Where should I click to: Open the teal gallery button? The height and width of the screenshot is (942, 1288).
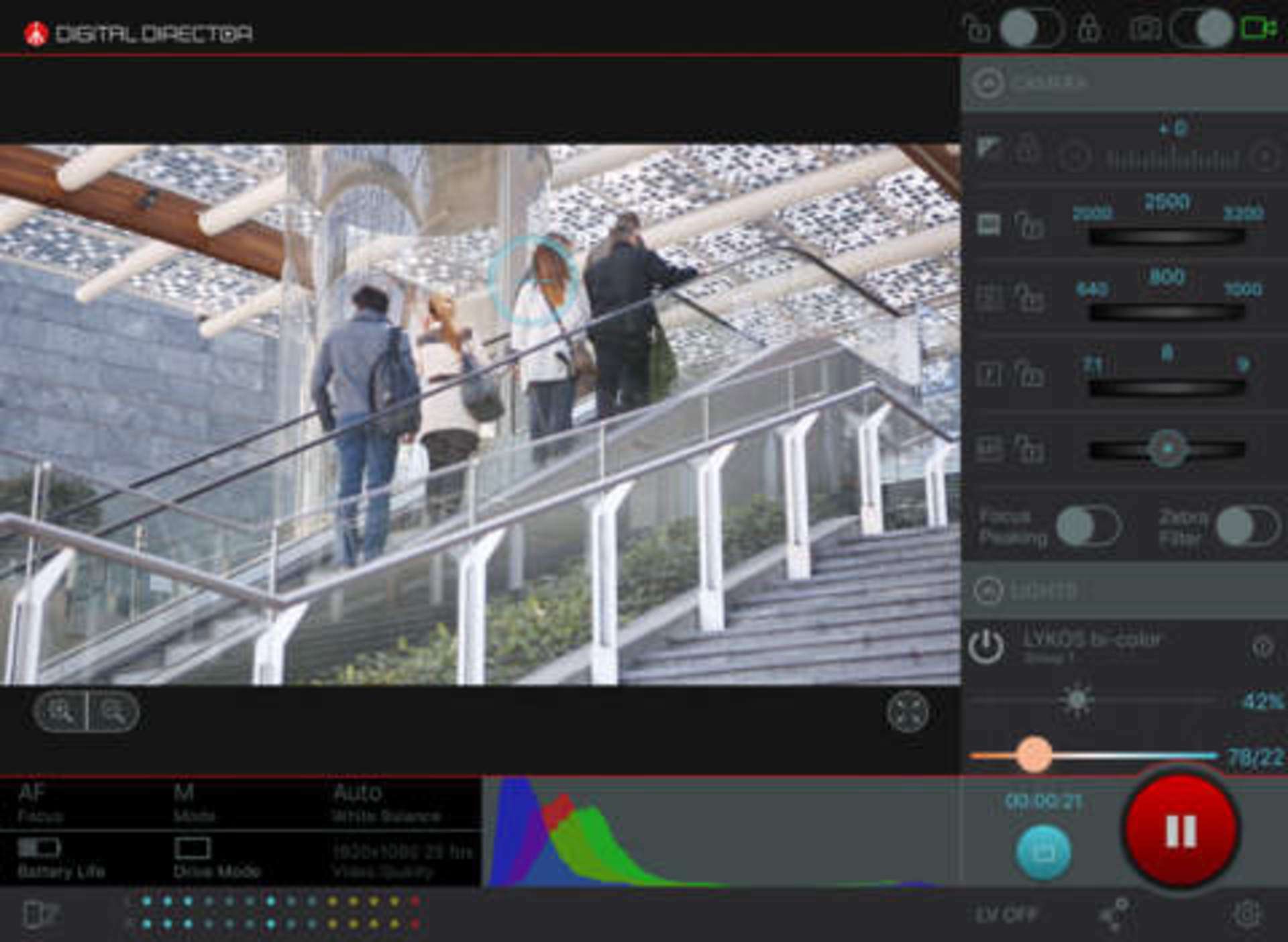click(x=1043, y=851)
